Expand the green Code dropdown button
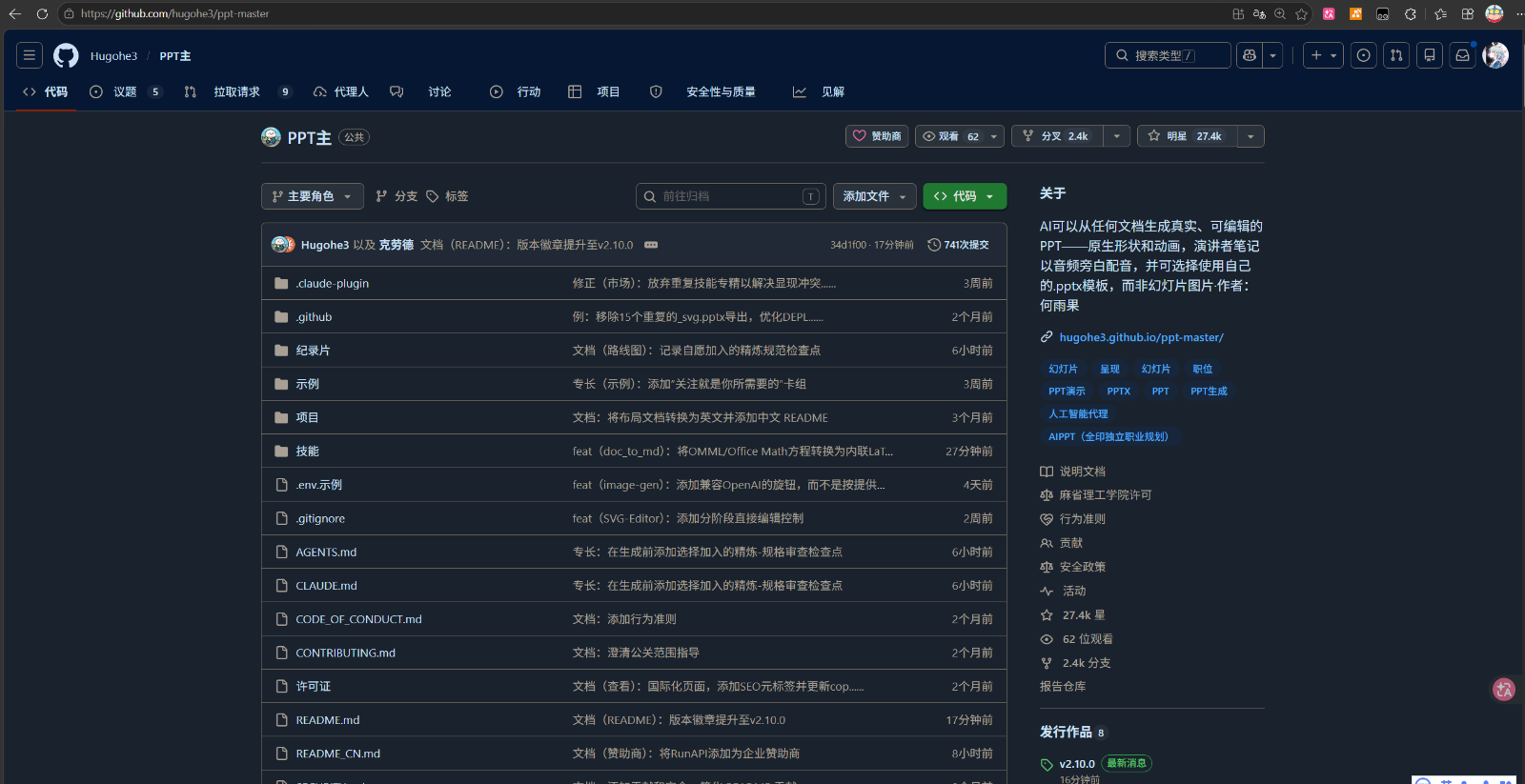Screen dimensions: 1525x784 click(x=965, y=196)
